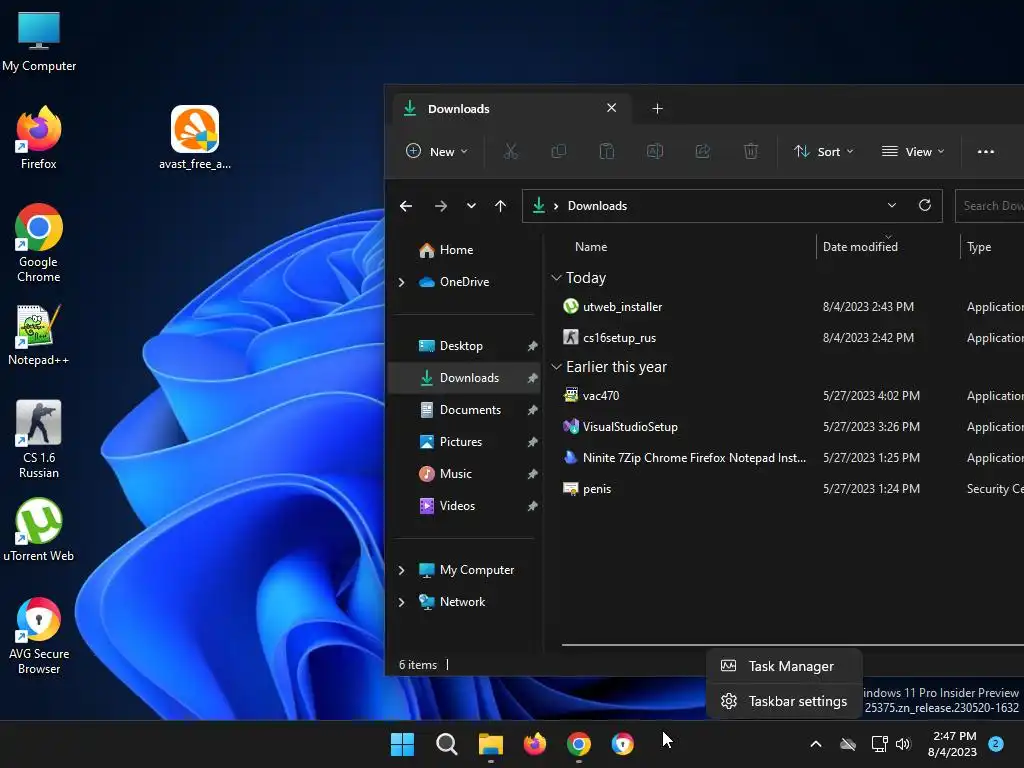Select the Downloads tab
Image resolution: width=1024 pixels, height=768 pixels.
pos(512,108)
